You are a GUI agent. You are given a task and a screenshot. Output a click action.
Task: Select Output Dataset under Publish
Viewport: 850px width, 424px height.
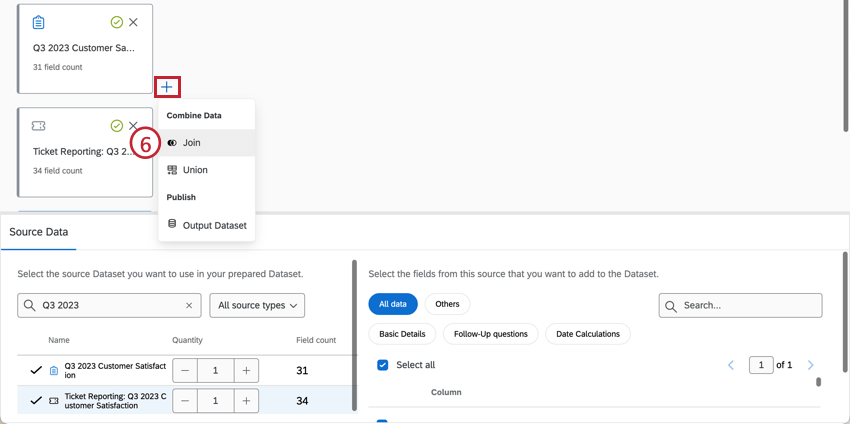(207, 225)
